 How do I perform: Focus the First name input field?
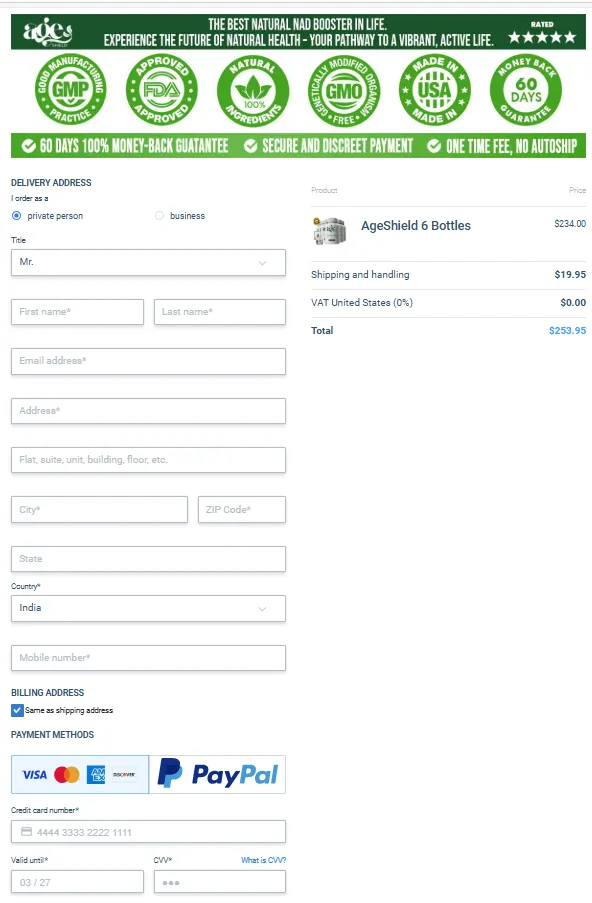(x=78, y=312)
